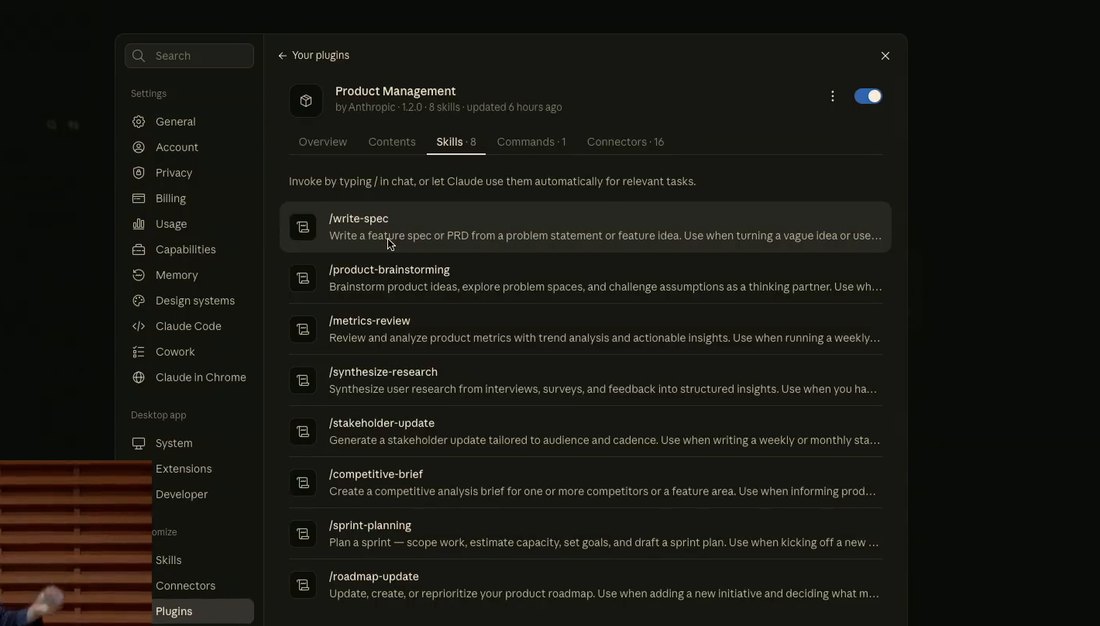Click the magnifier icon in Search box
The width and height of the screenshot is (1100, 626).
click(x=139, y=56)
